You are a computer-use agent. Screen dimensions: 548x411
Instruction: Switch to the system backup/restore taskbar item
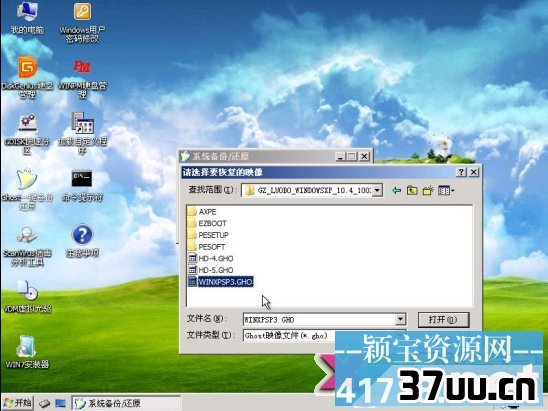[126, 403]
